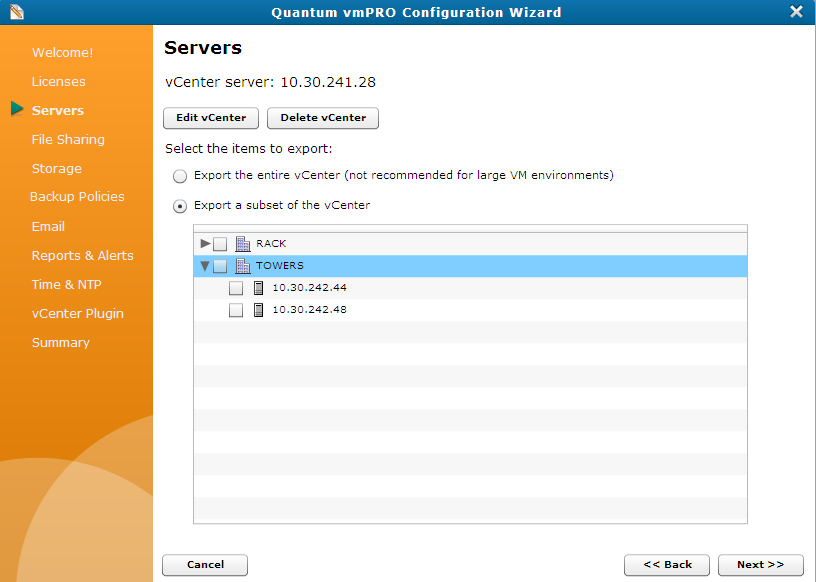The height and width of the screenshot is (582, 816).
Task: Click the TOWERS cluster icon
Action: click(242, 265)
